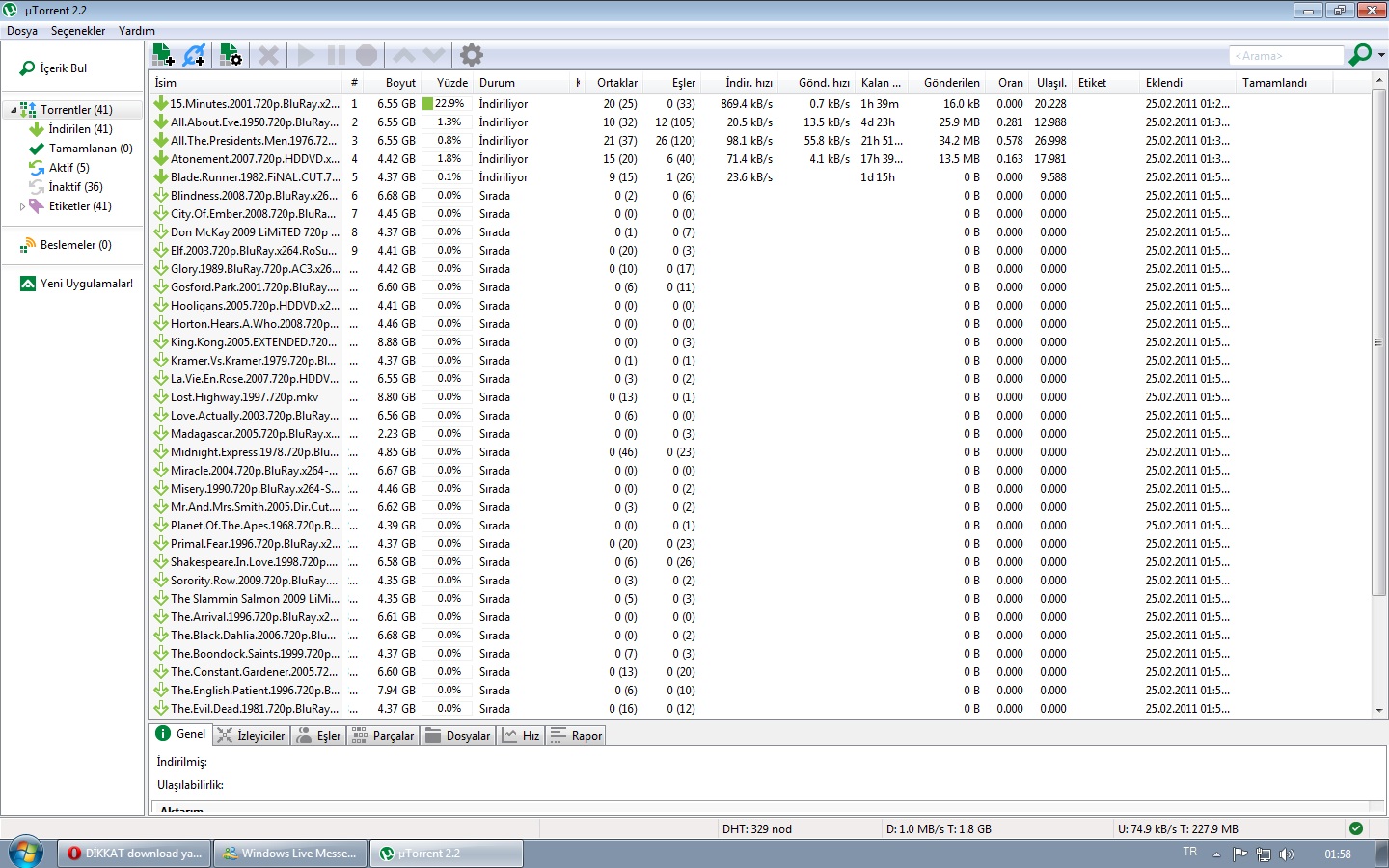Click Add Torrent from URL icon
Screen dimensions: 1389x868
pos(195,55)
